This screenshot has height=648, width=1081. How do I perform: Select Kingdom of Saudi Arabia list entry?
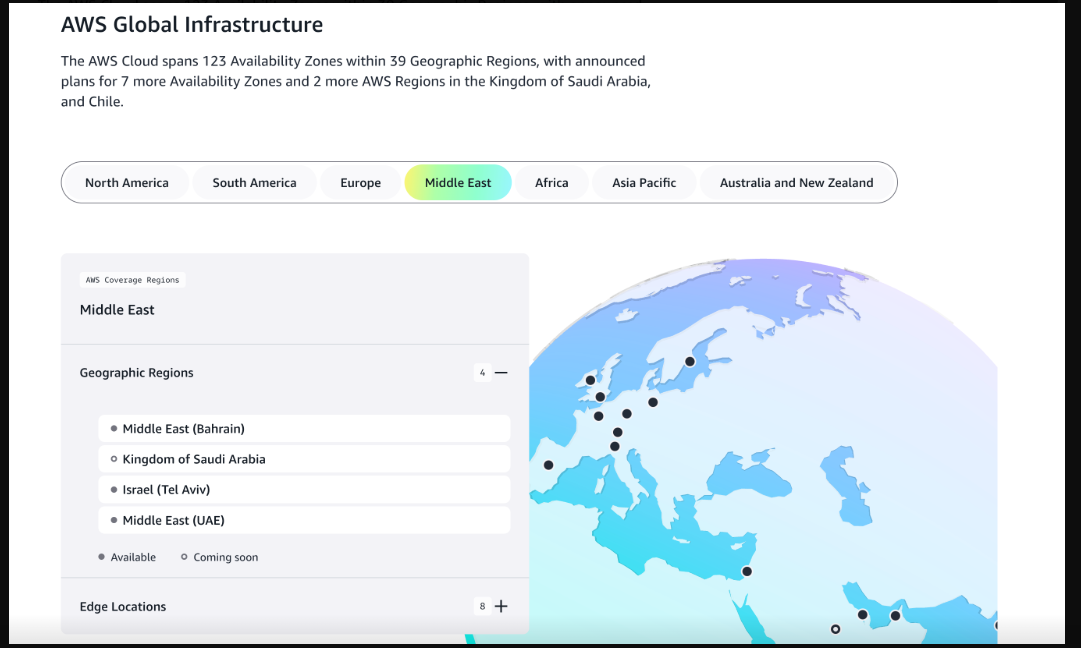[x=194, y=459]
